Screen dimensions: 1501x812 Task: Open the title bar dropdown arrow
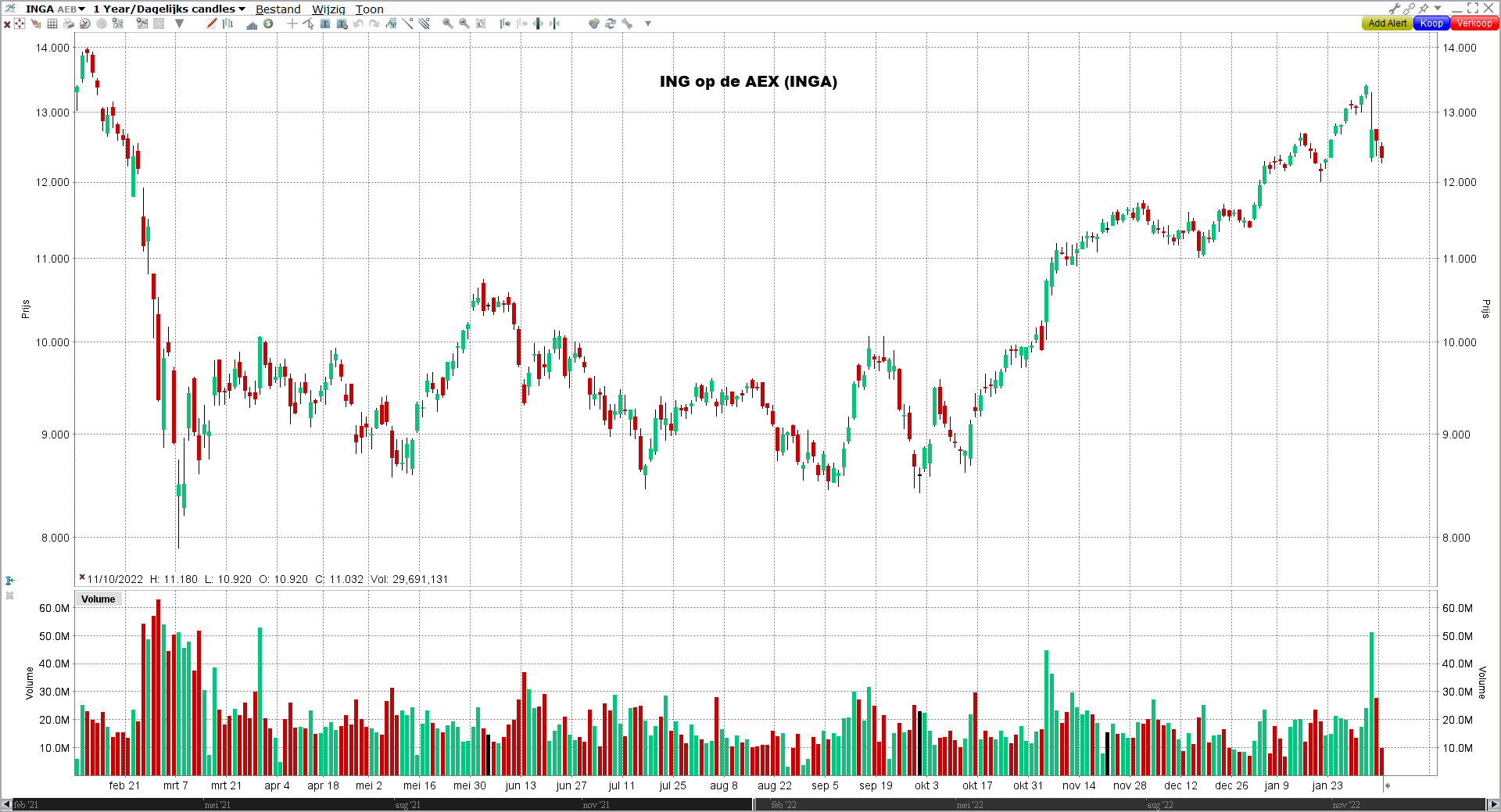click(1438, 9)
